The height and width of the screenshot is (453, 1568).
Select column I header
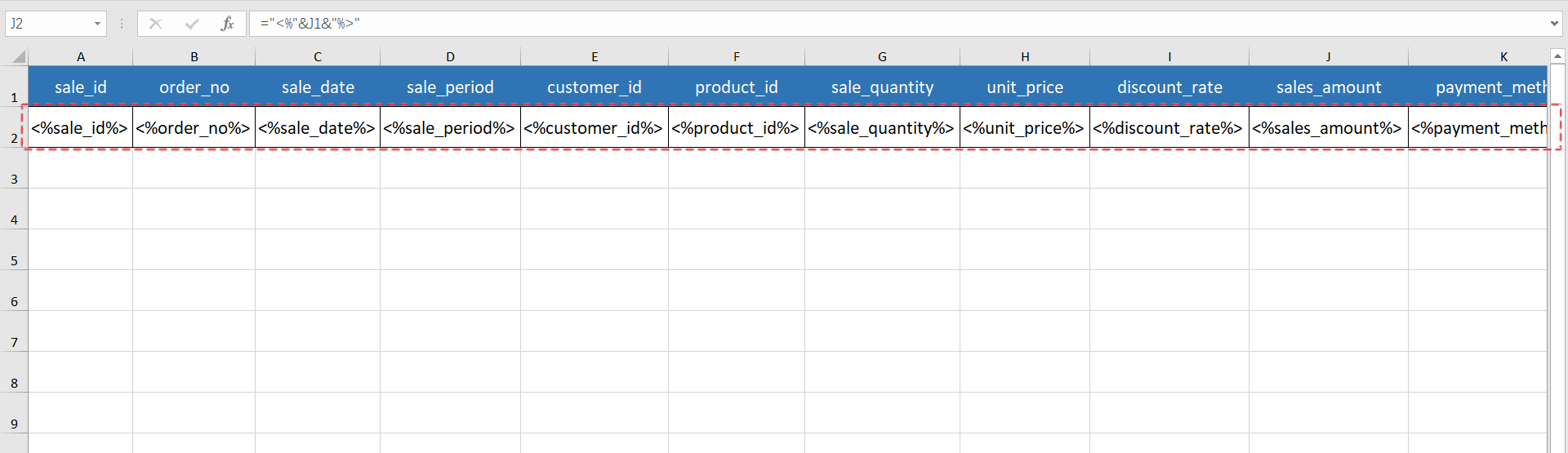pyautogui.click(x=1169, y=56)
